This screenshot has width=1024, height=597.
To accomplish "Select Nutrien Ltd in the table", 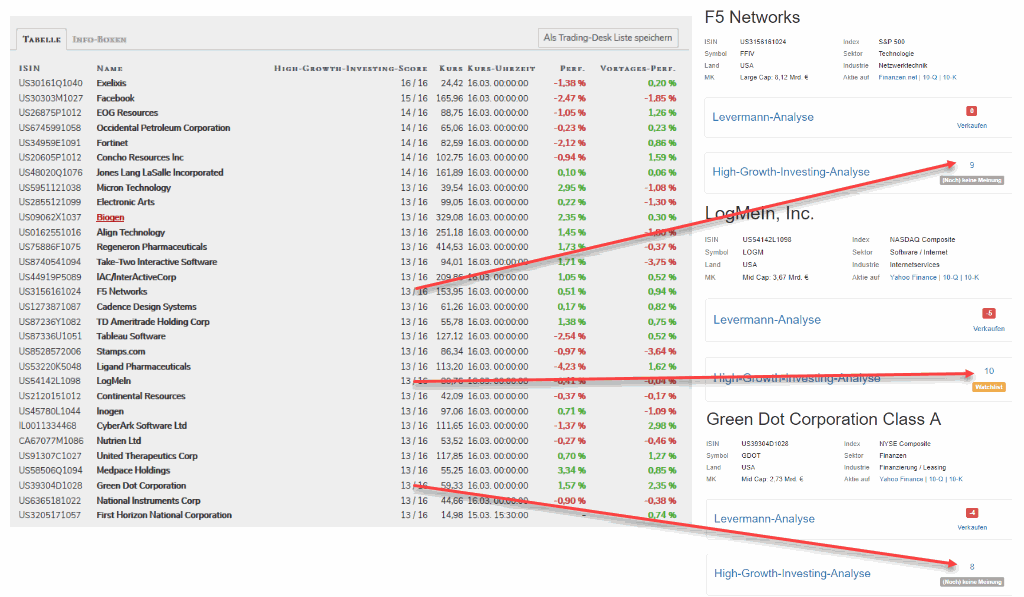I will coord(119,441).
